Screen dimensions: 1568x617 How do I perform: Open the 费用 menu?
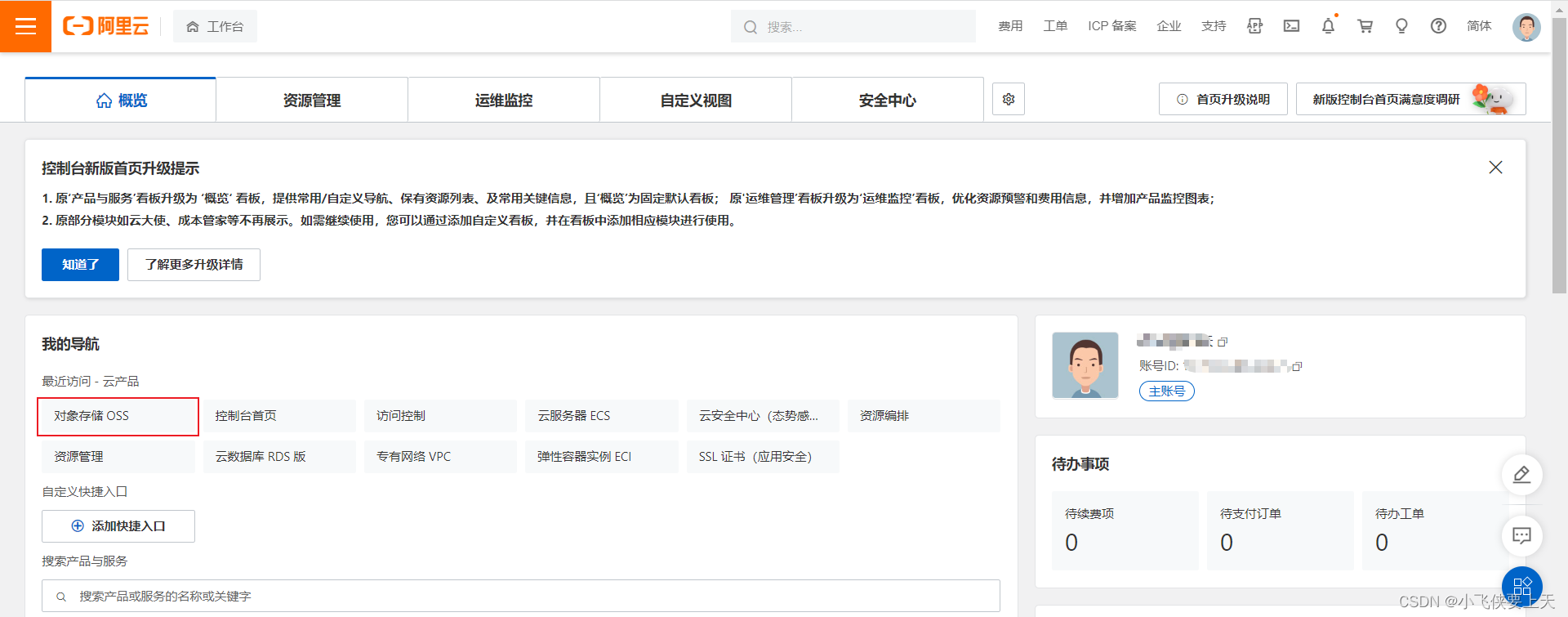point(1010,26)
